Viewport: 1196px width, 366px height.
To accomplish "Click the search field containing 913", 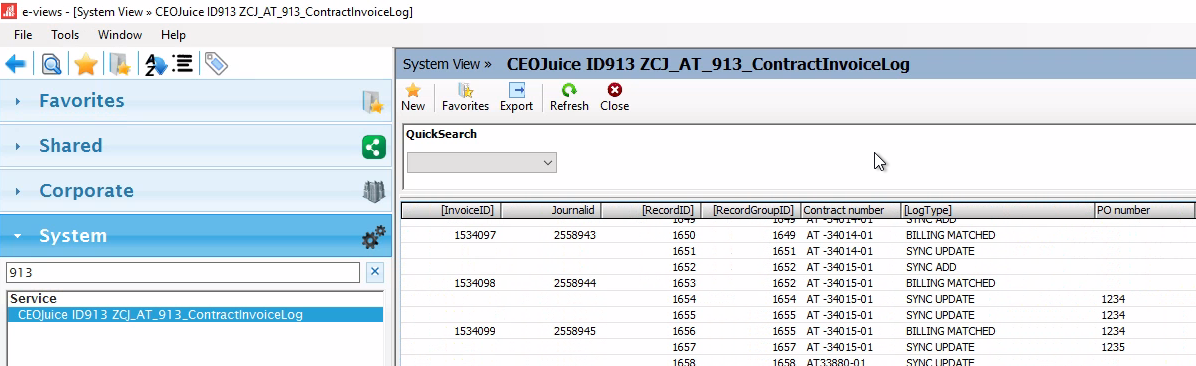I will (182, 272).
